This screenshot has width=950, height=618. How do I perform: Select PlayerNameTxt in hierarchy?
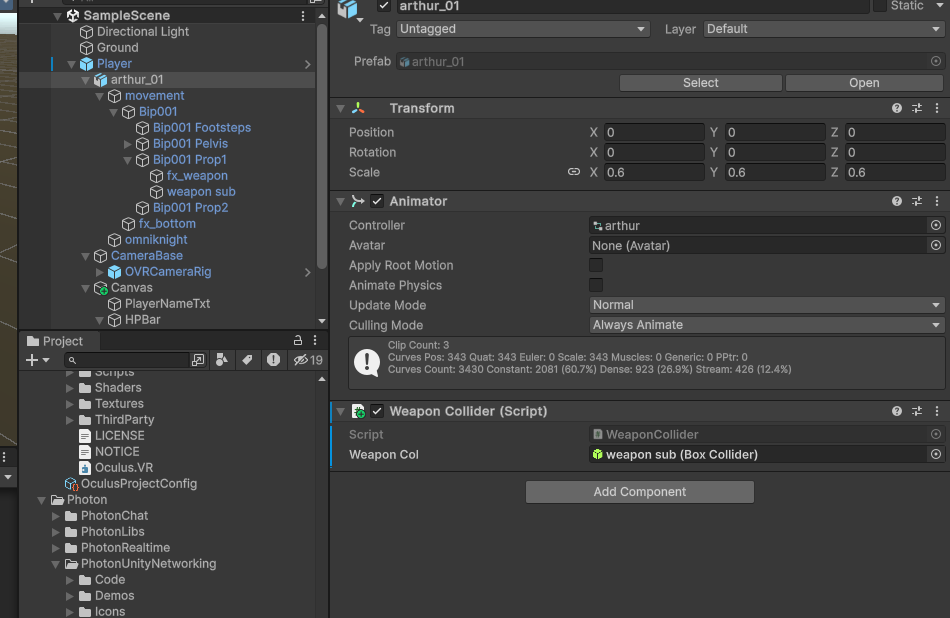(x=167, y=304)
